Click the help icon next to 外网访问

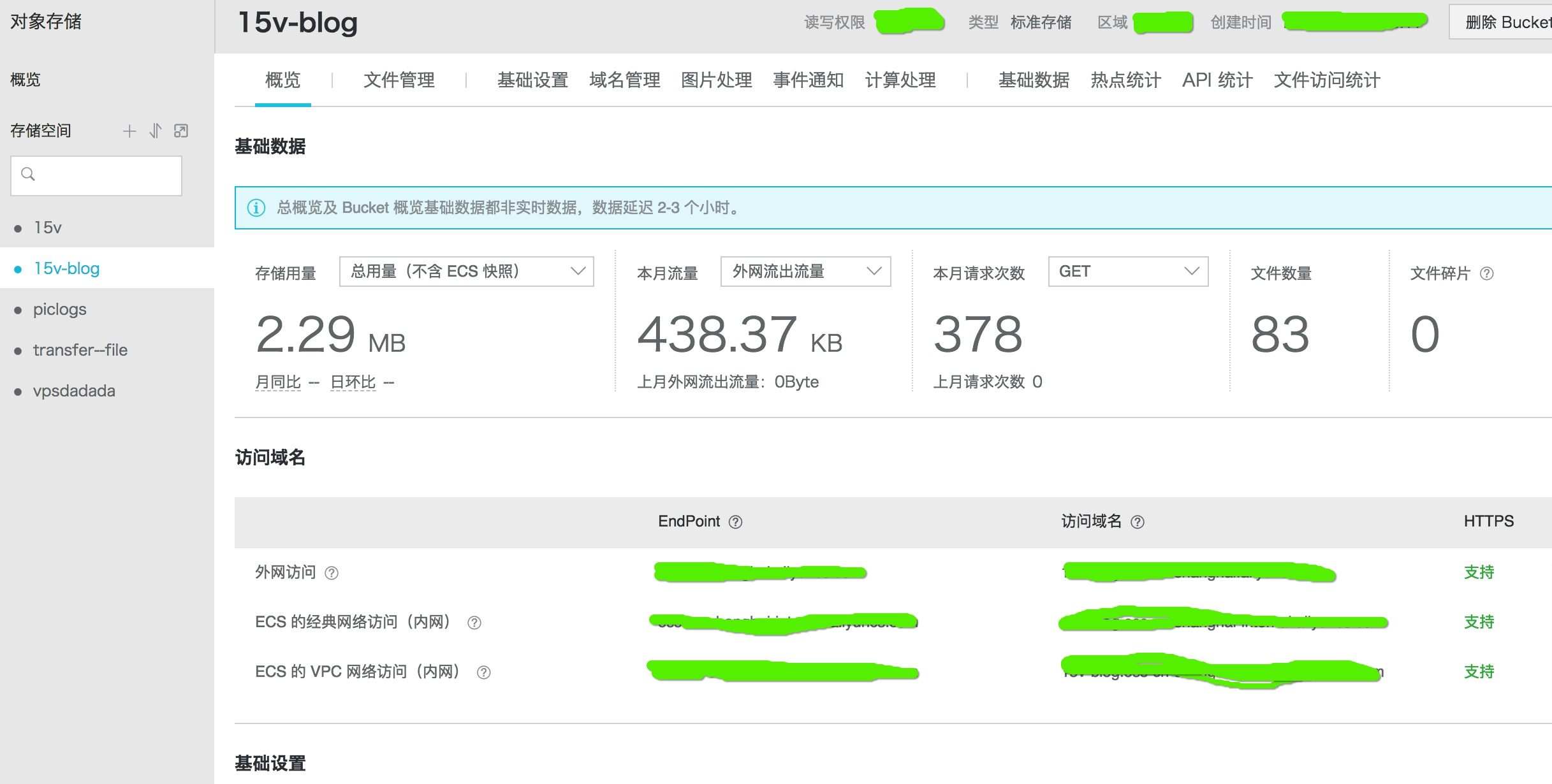pos(332,573)
